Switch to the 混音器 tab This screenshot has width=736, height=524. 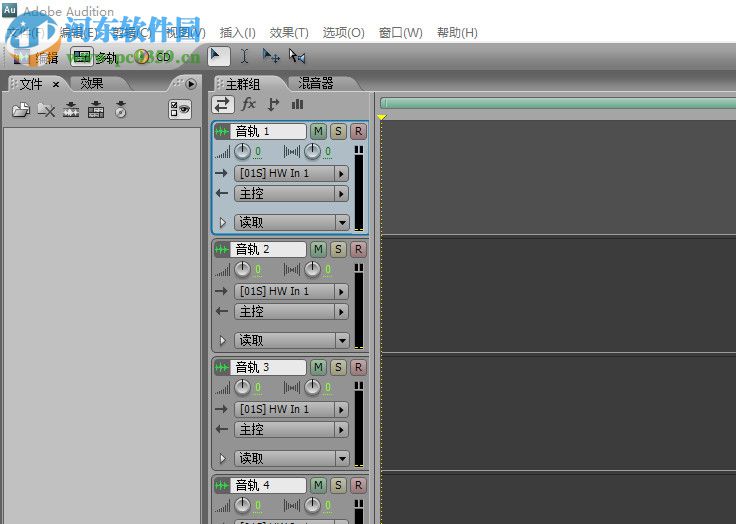316,84
